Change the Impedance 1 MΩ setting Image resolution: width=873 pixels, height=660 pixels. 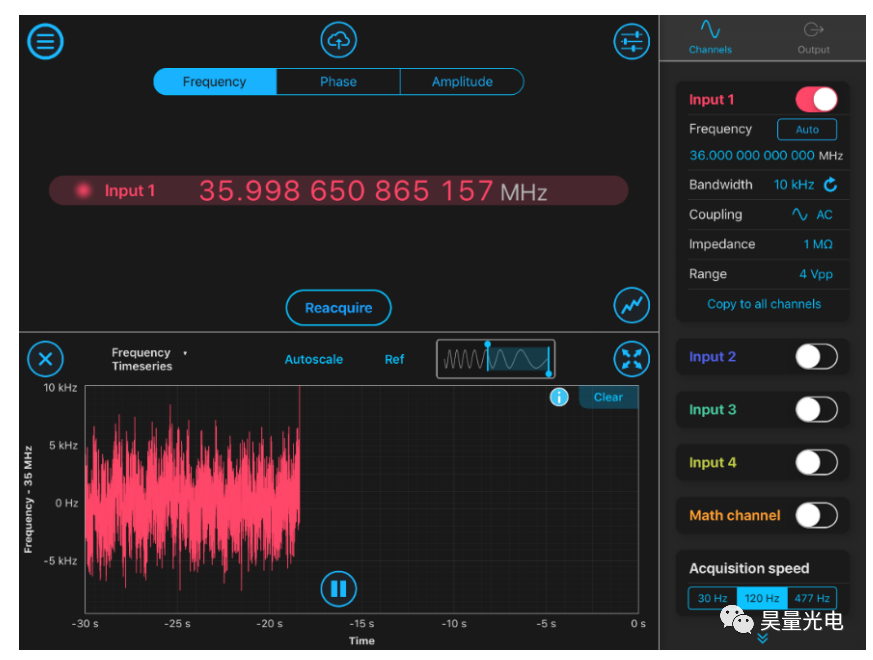coord(818,244)
